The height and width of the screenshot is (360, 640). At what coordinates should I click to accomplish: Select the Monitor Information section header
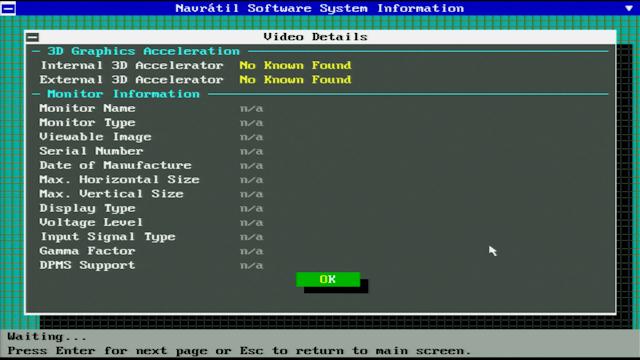123,94
